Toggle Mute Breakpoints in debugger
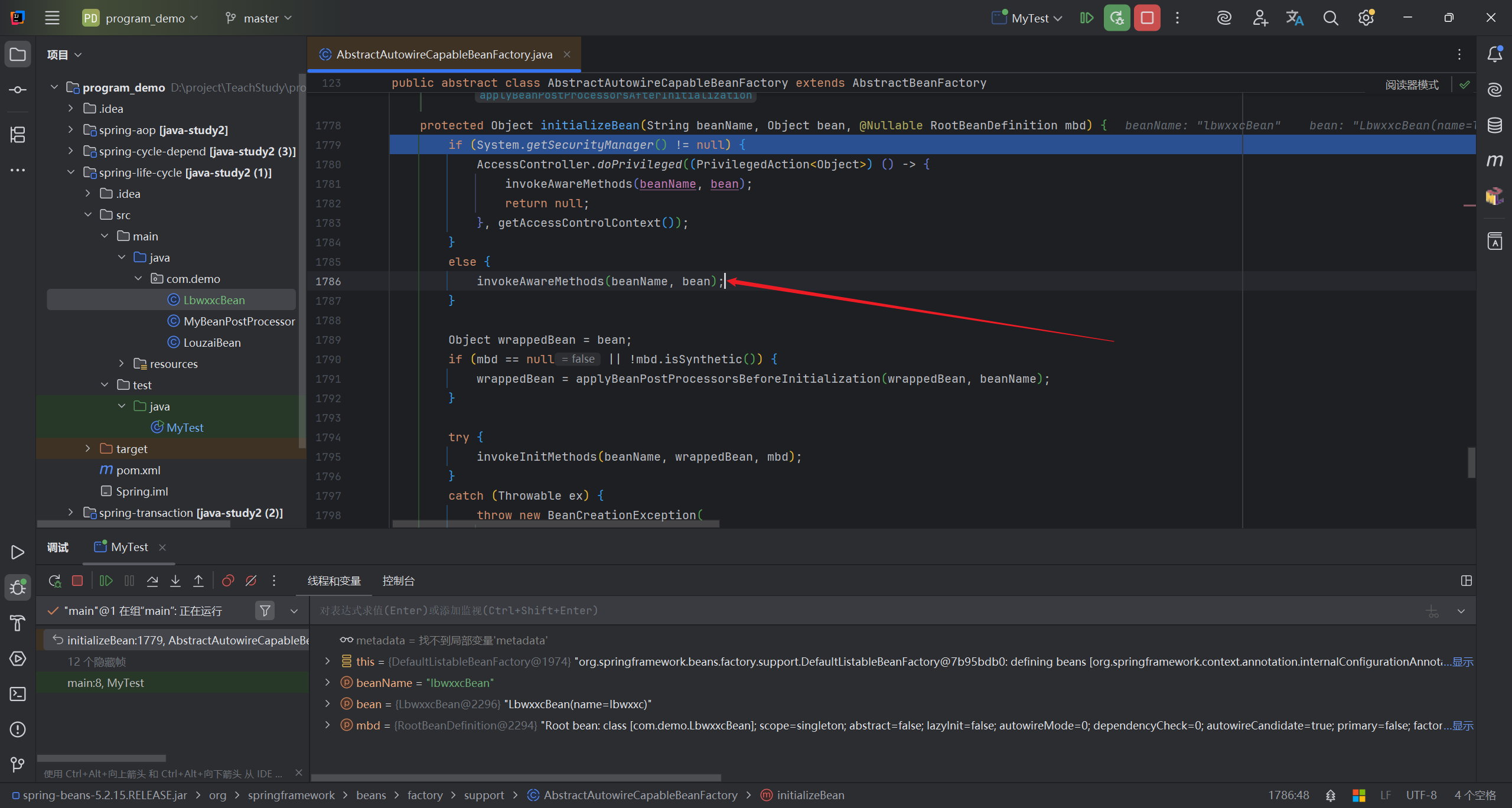This screenshot has width=1512, height=808. [x=251, y=581]
